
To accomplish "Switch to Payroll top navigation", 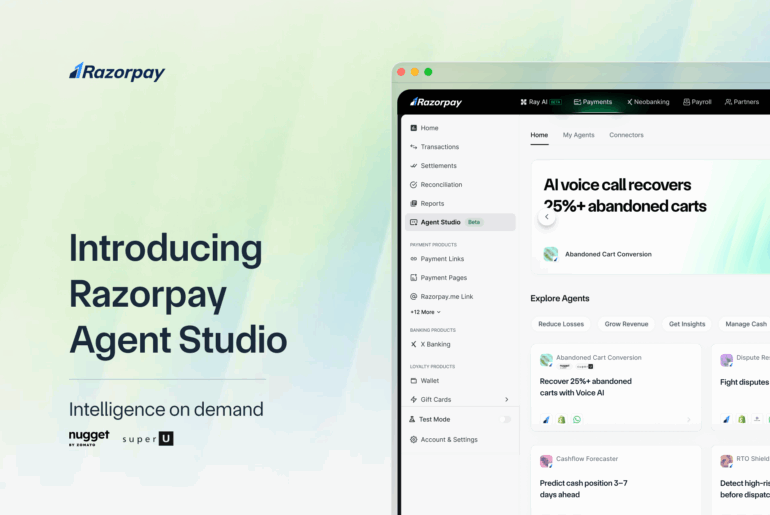I will pyautogui.click(x=697, y=102).
